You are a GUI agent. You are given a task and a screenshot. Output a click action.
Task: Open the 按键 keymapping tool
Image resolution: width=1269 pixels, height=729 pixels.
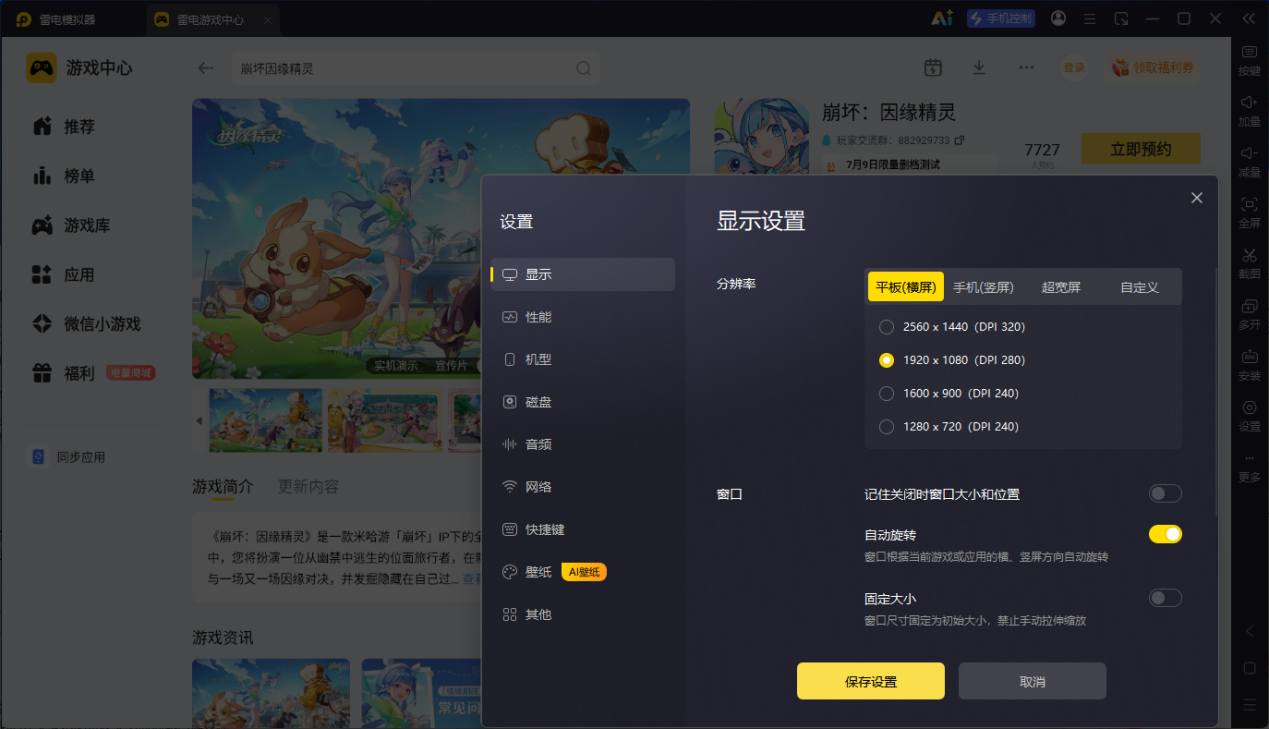(x=1249, y=60)
